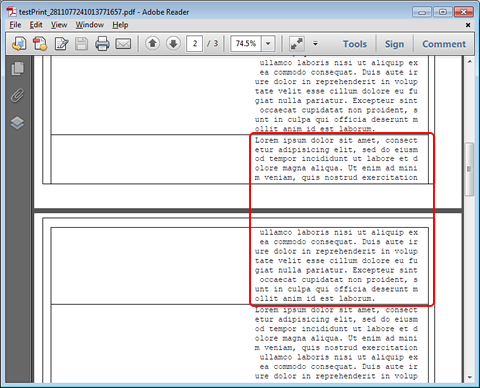Open the zoom level dropdown arrow
480x388 pixels.
pyautogui.click(x=268, y=44)
